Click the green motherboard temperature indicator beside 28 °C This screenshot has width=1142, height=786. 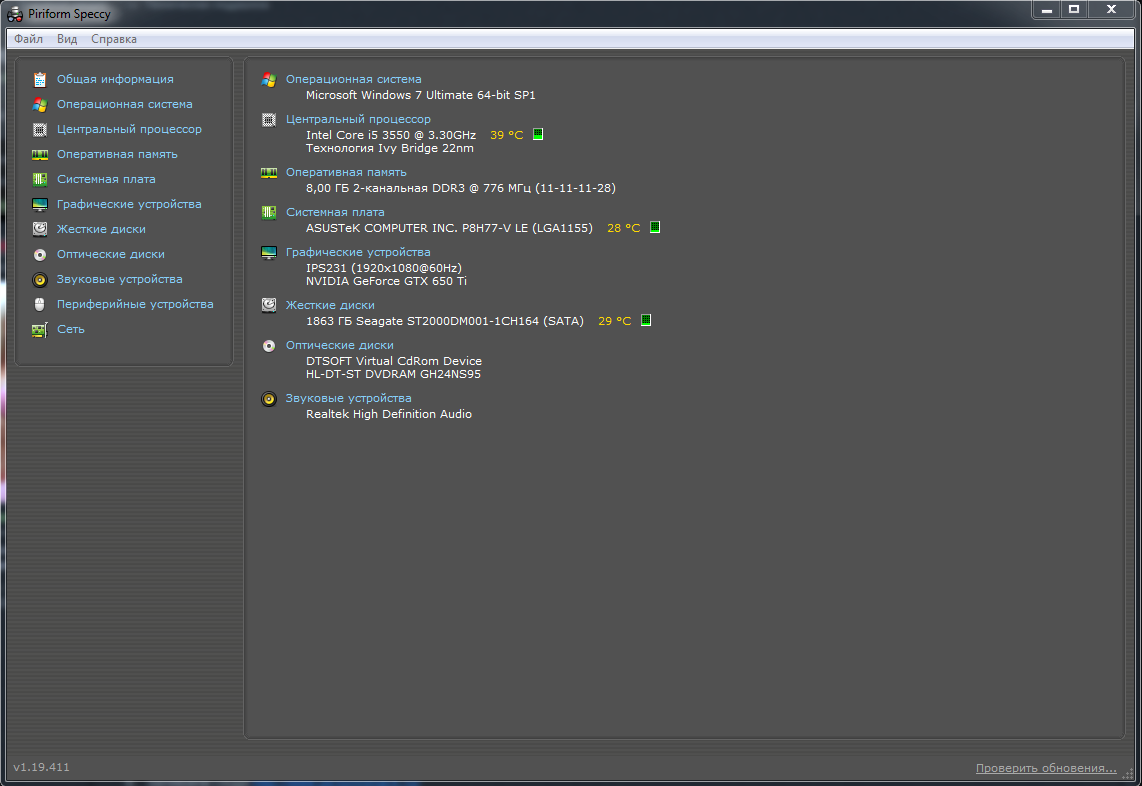655,227
